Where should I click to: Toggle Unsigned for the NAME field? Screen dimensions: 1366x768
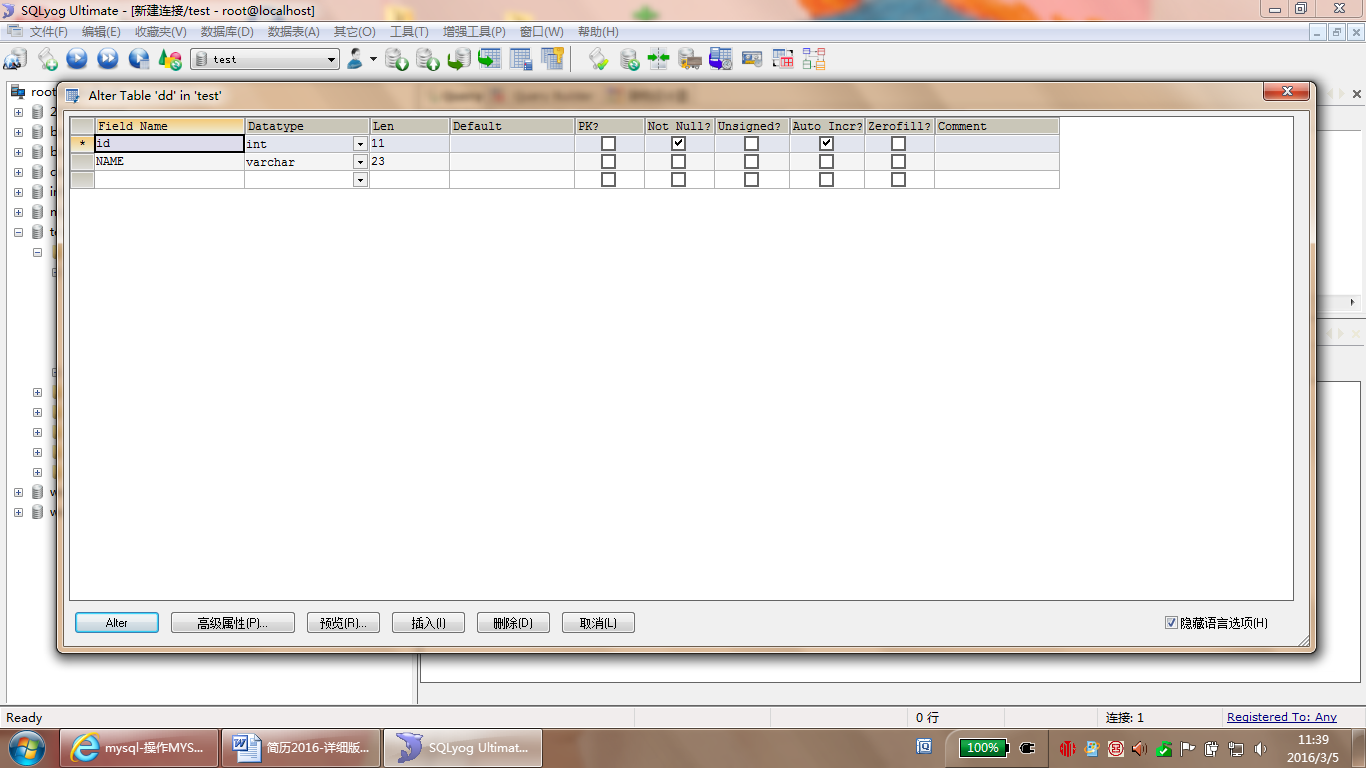click(751, 162)
